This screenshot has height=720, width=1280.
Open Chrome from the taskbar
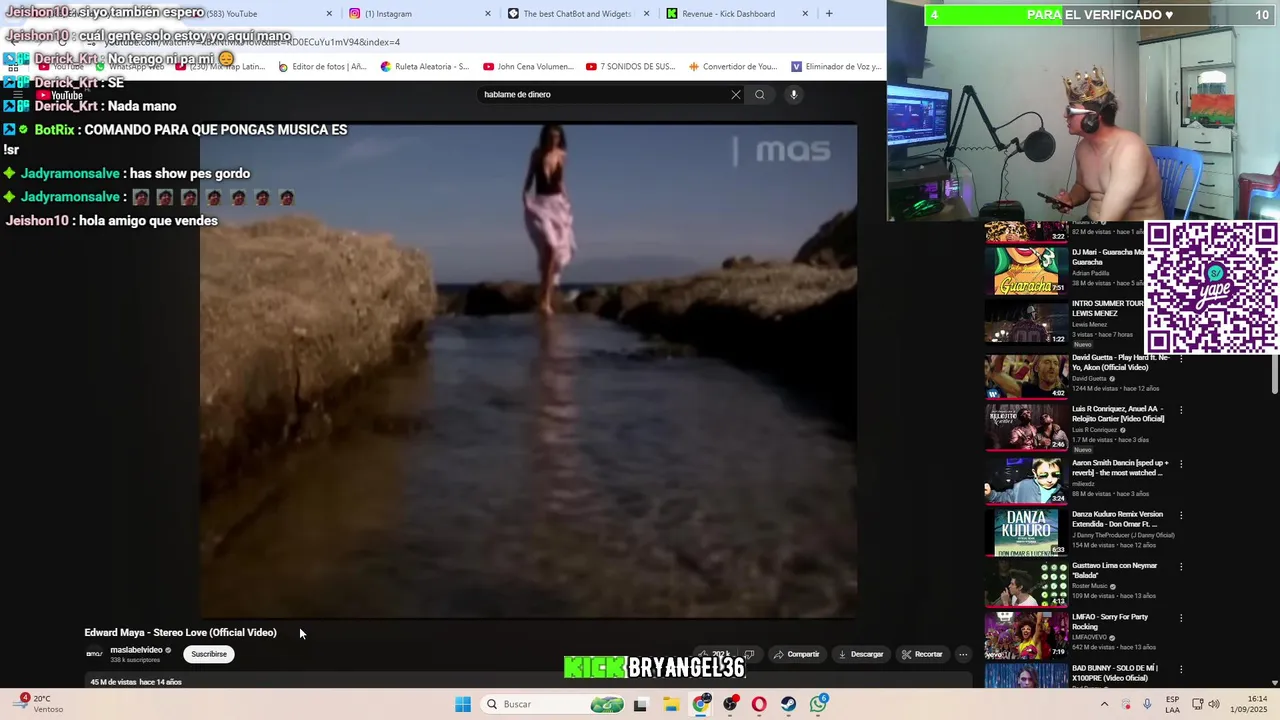tap(701, 704)
